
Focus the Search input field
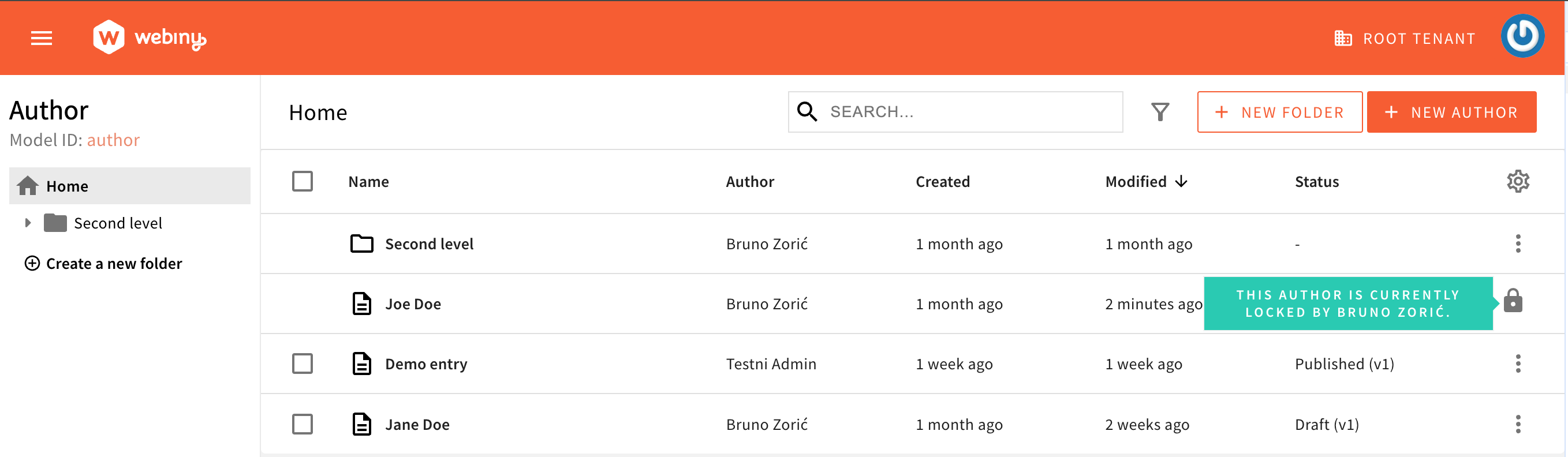968,112
